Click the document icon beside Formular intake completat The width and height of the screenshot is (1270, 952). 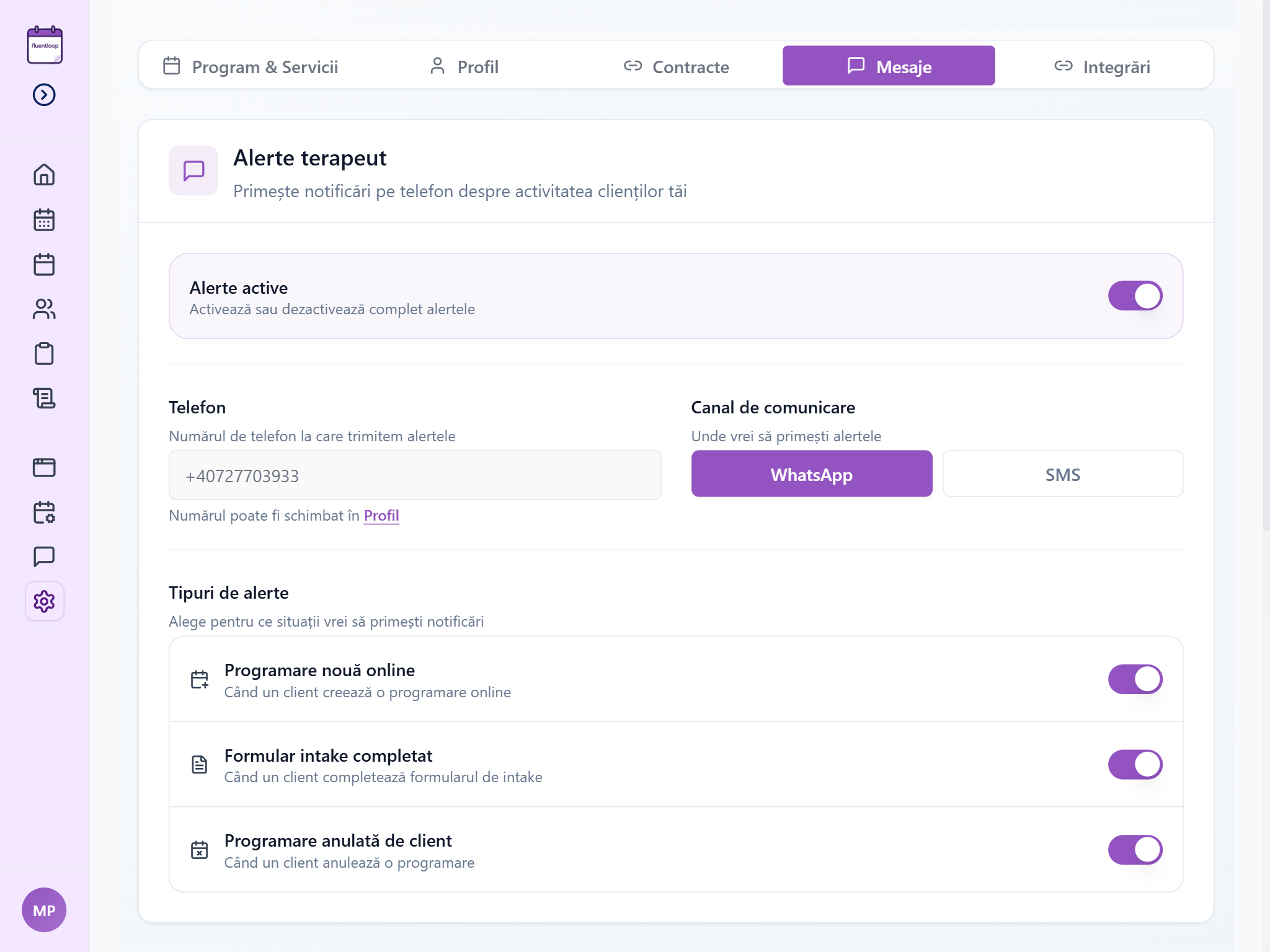(x=199, y=765)
